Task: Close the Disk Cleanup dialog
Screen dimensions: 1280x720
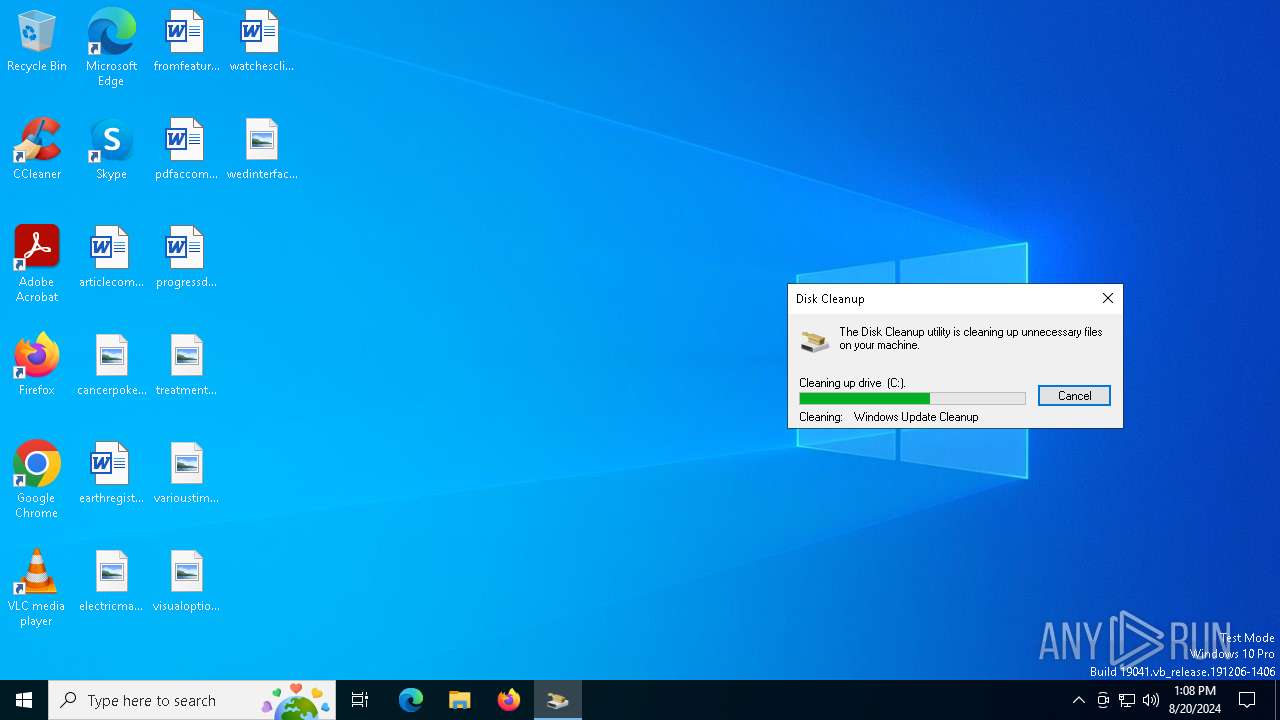Action: click(1107, 298)
